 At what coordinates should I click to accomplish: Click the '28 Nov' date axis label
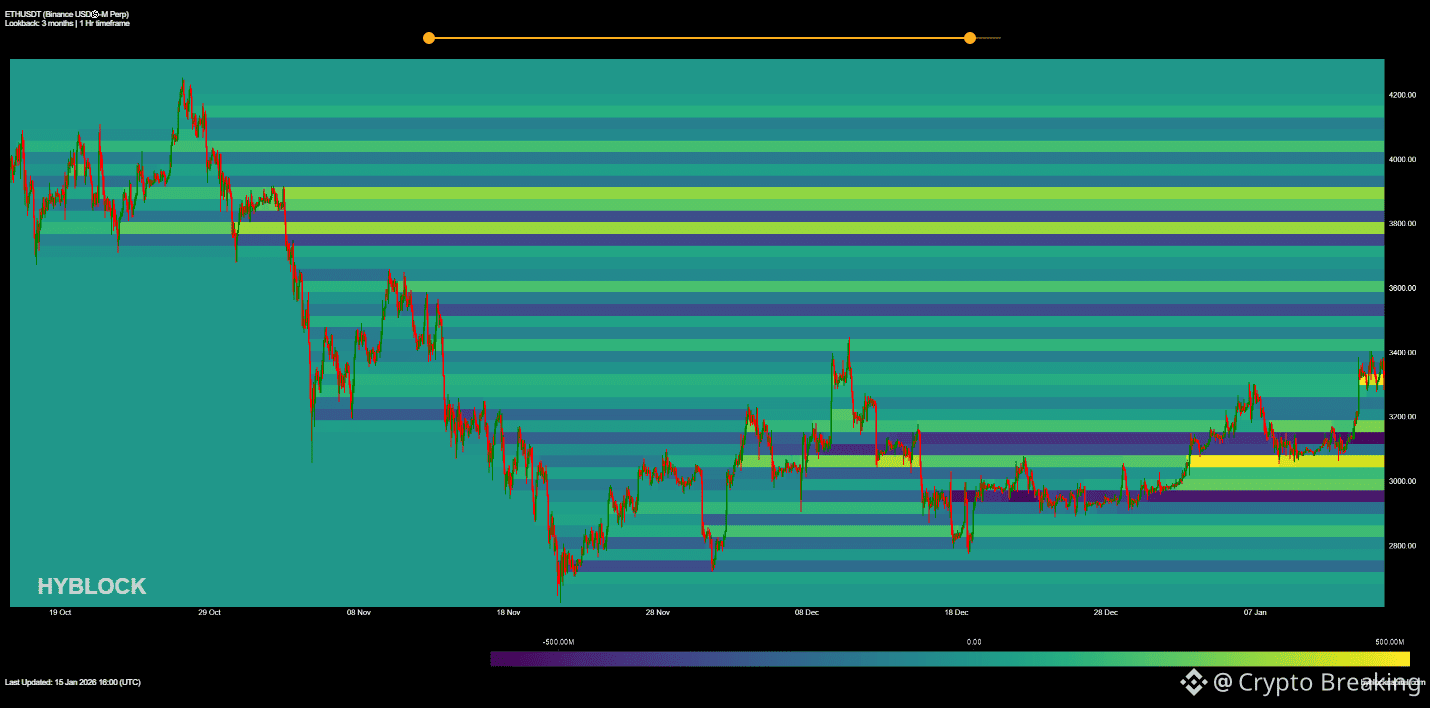657,612
